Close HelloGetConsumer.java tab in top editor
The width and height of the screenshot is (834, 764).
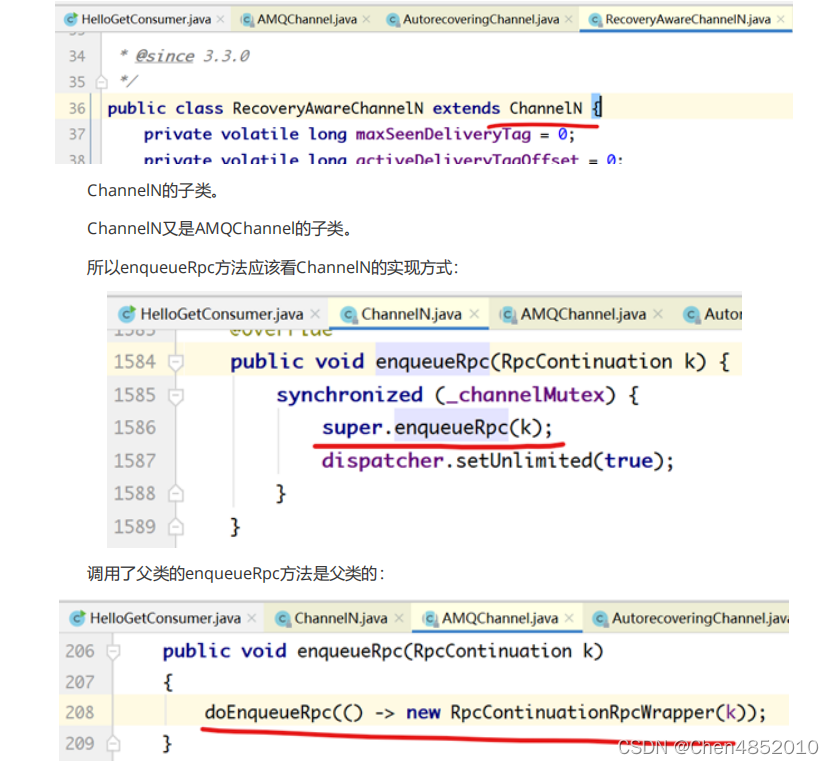(x=220, y=20)
